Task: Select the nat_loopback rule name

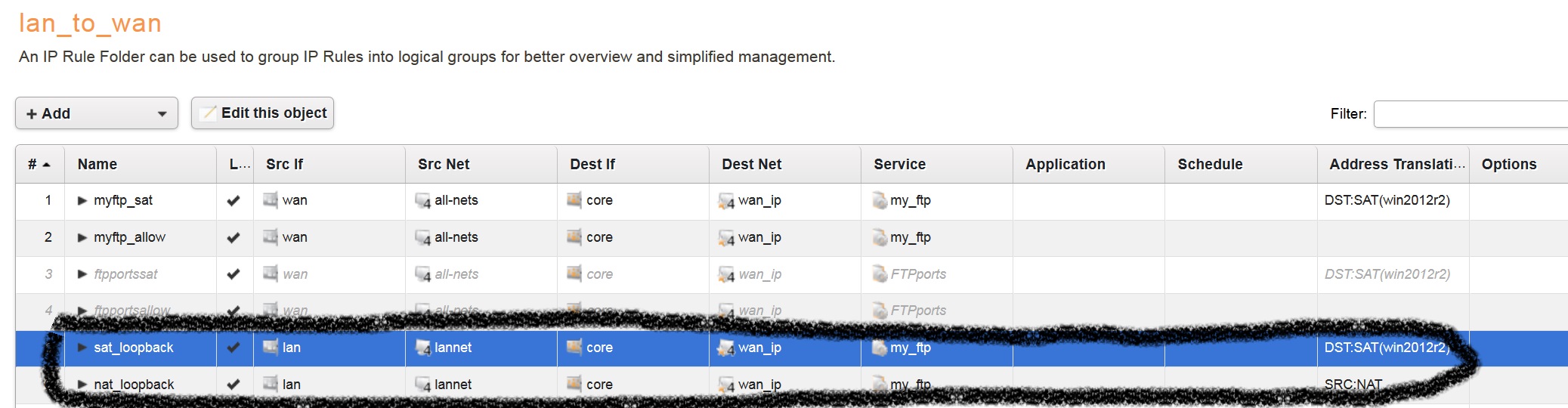Action: coord(134,385)
